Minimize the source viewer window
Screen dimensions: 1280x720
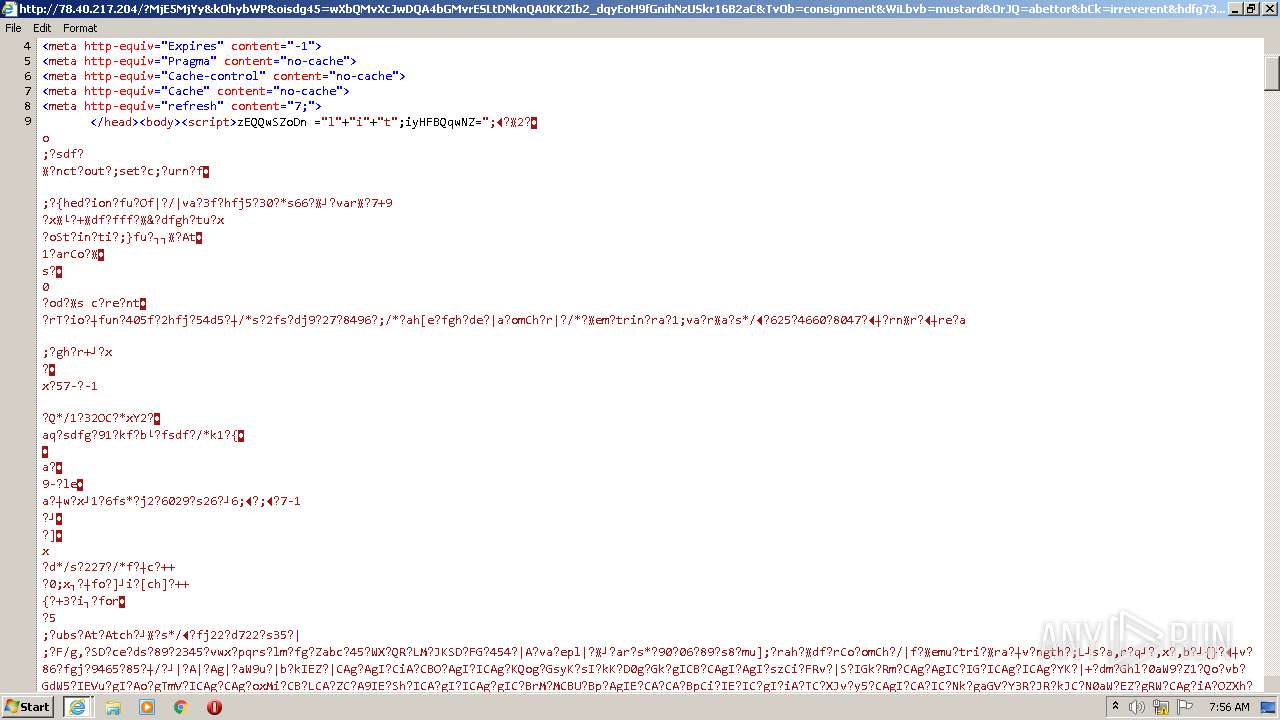[x=1235, y=9]
